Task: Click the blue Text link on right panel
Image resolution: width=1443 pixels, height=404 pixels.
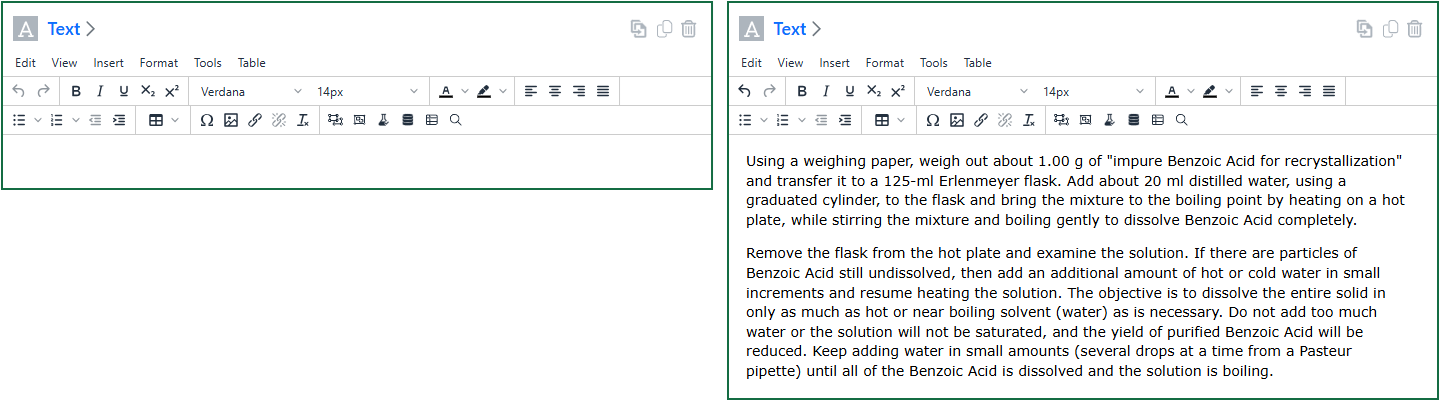Action: click(789, 29)
